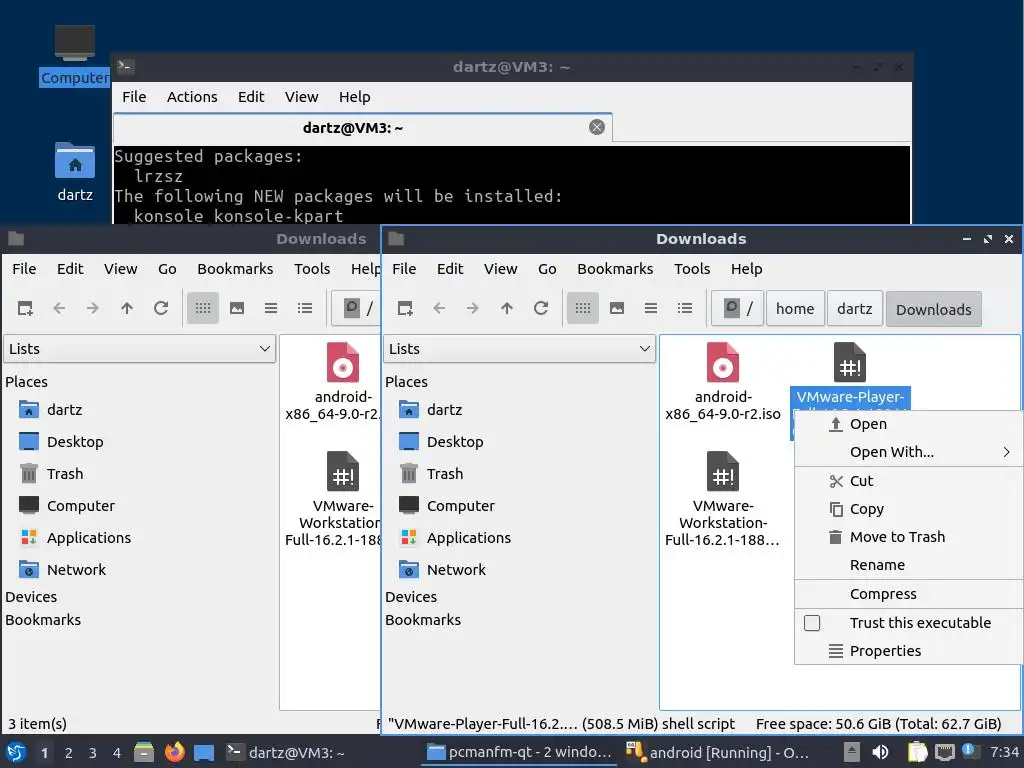Open Computer in right window Places list
This screenshot has height=768, width=1024.
point(447,505)
